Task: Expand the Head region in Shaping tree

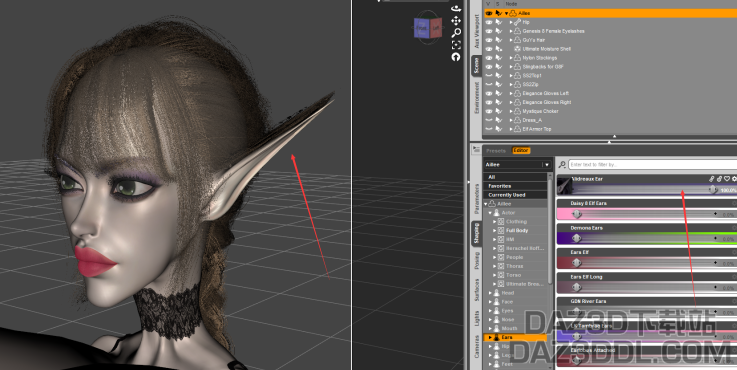Action: coord(491,293)
